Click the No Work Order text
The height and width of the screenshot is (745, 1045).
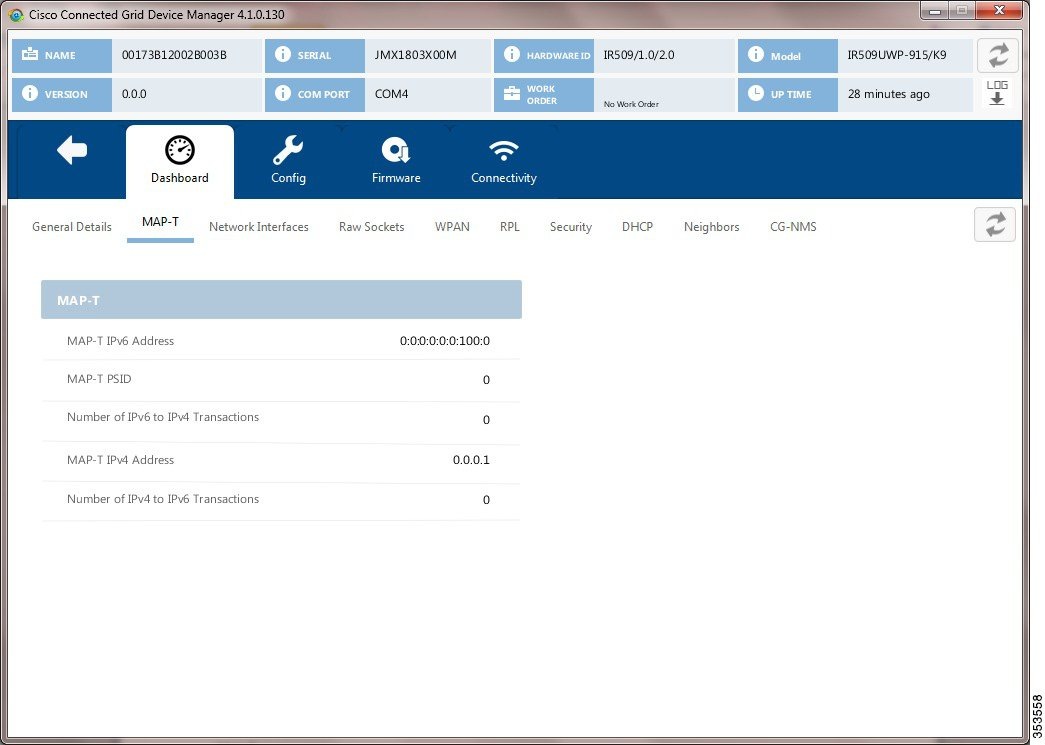tap(631, 104)
